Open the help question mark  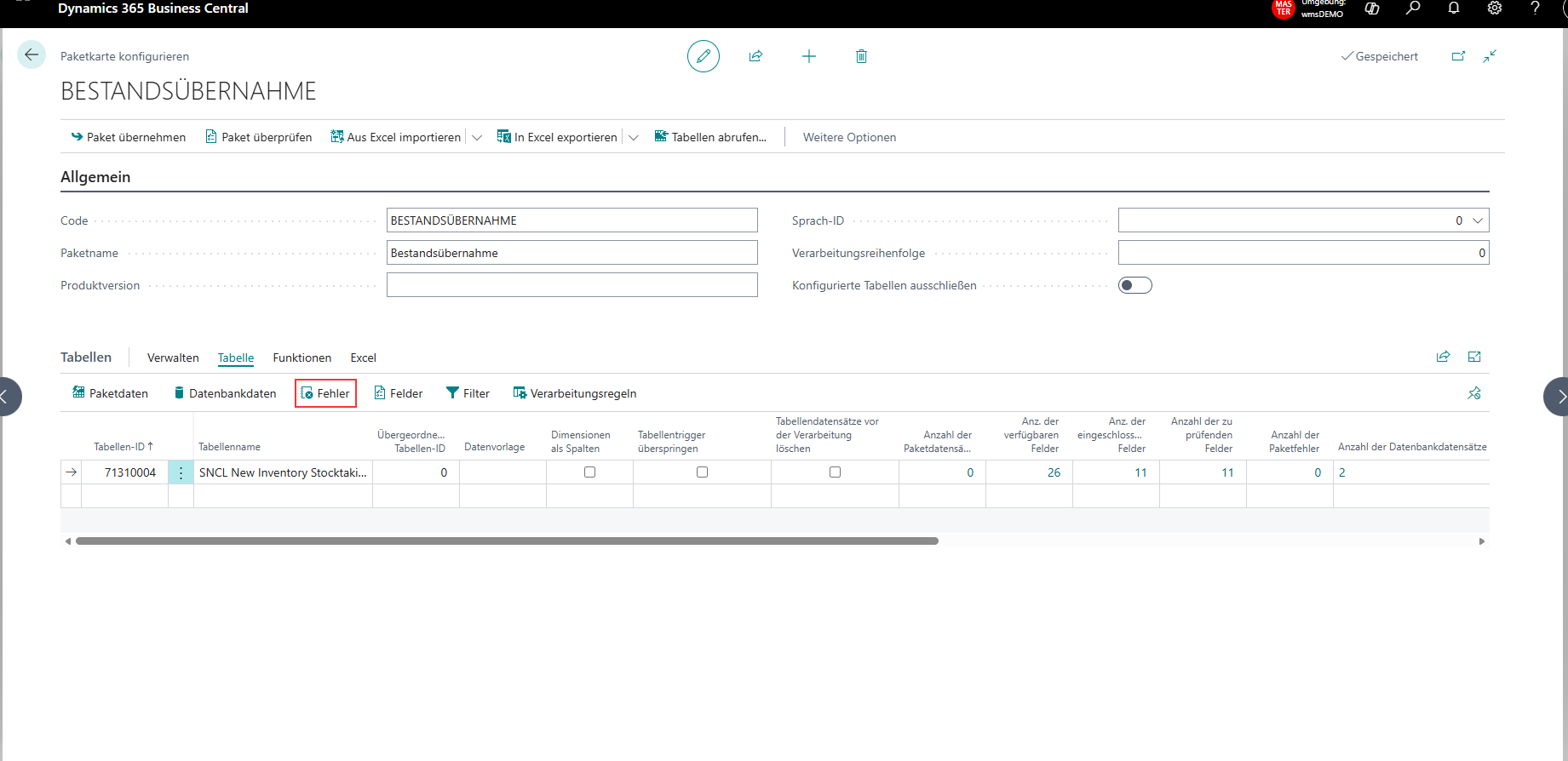pyautogui.click(x=1535, y=9)
